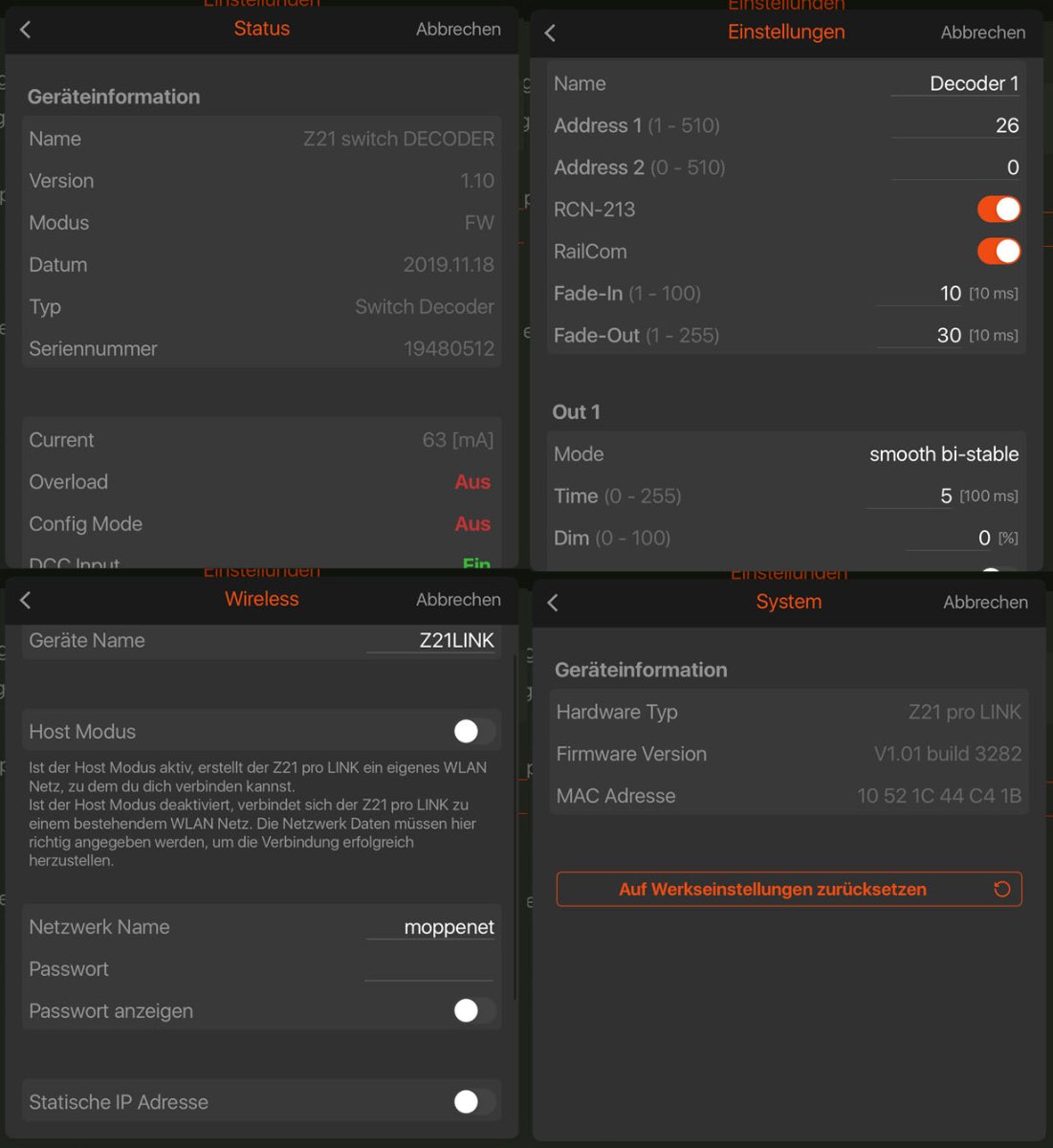Cancel the System panel with Abbrechen
1053x1148 pixels.
click(x=986, y=603)
